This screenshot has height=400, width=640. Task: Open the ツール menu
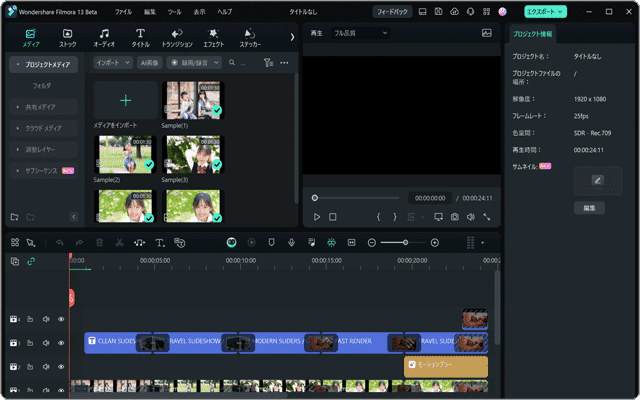(175, 11)
